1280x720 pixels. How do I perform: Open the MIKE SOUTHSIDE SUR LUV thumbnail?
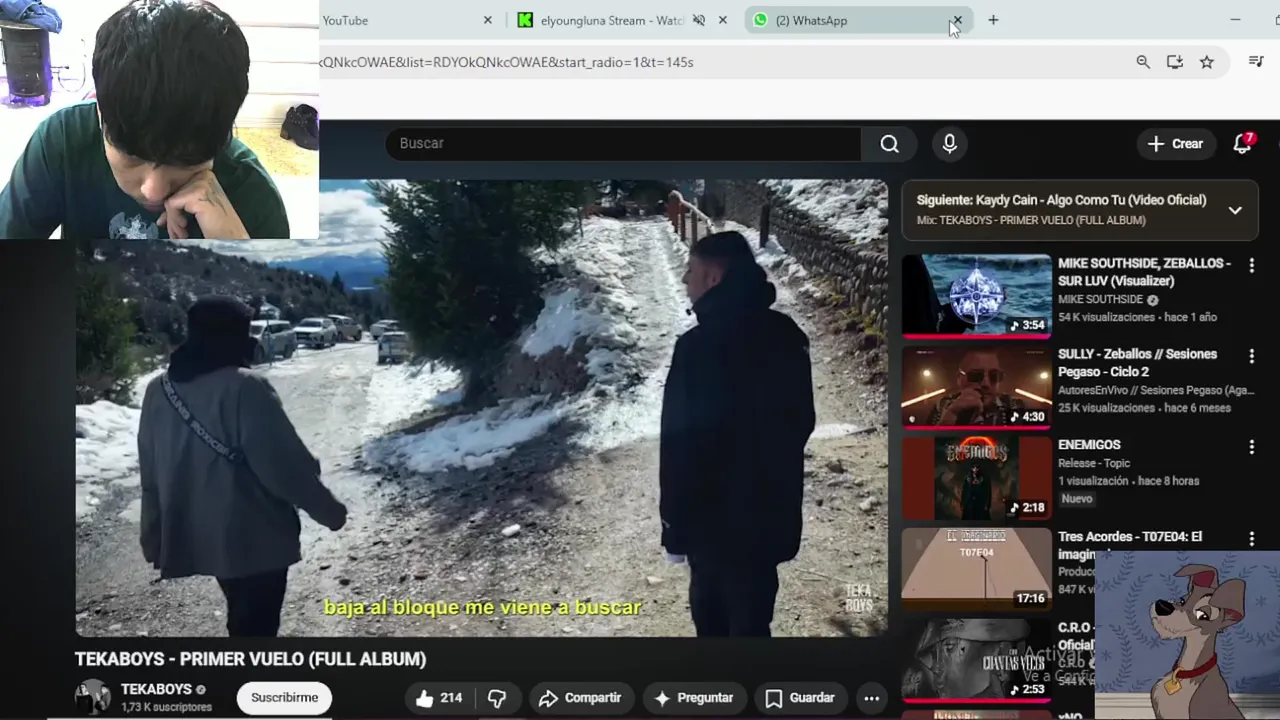[976, 296]
